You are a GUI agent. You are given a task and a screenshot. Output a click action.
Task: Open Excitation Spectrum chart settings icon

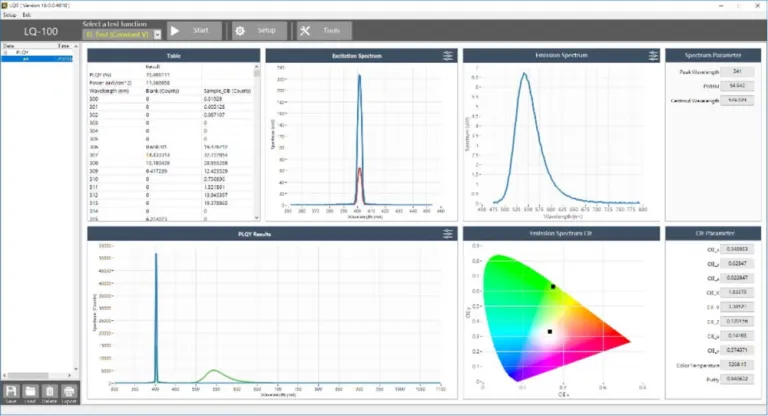pos(448,56)
